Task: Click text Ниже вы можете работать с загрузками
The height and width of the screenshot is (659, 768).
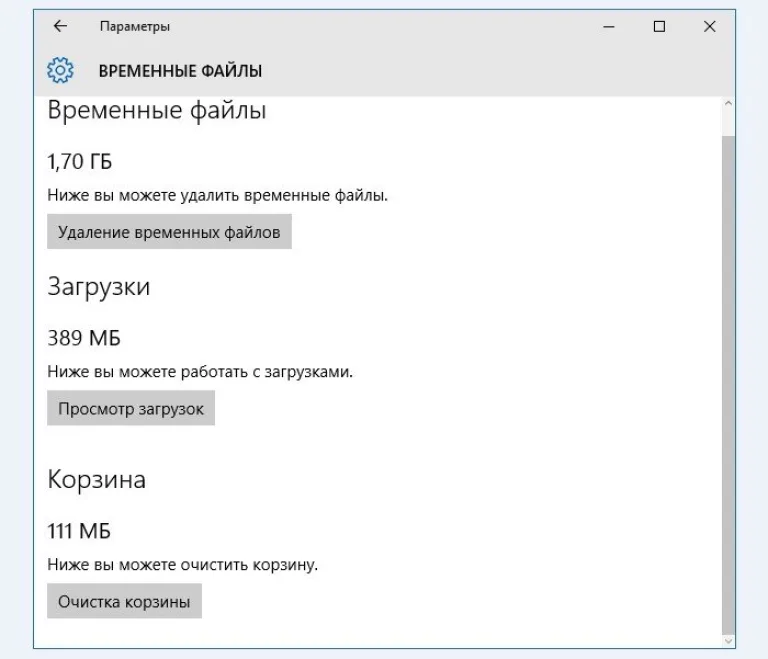Action: tap(200, 372)
